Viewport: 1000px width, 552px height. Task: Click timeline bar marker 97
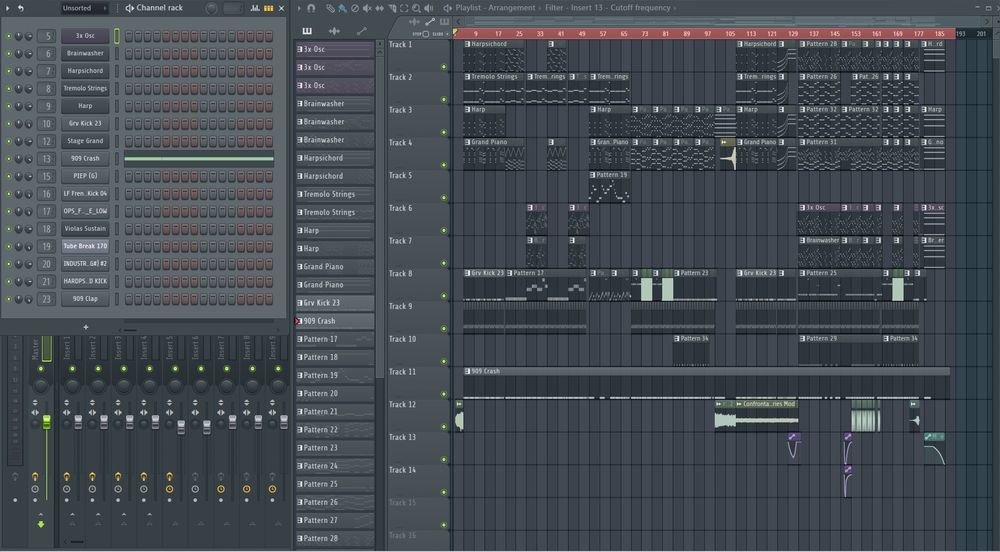pyautogui.click(x=708, y=34)
